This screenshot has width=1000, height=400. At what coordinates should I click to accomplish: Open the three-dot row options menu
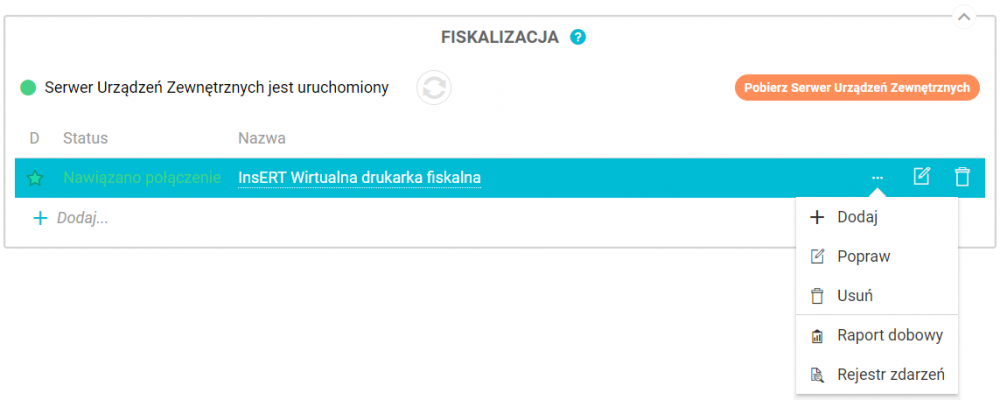(x=877, y=177)
